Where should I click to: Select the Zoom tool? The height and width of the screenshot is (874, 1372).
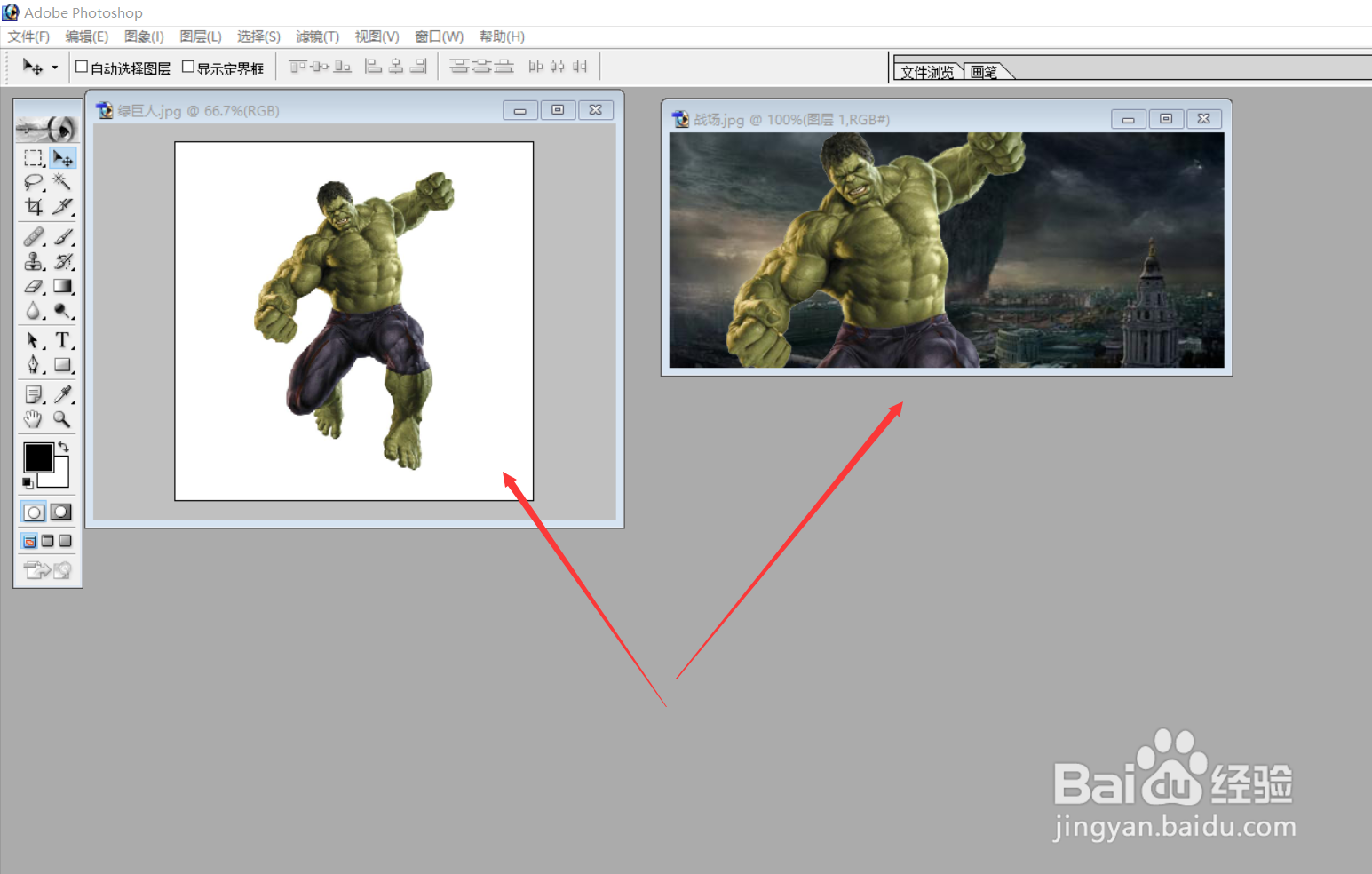click(x=63, y=419)
